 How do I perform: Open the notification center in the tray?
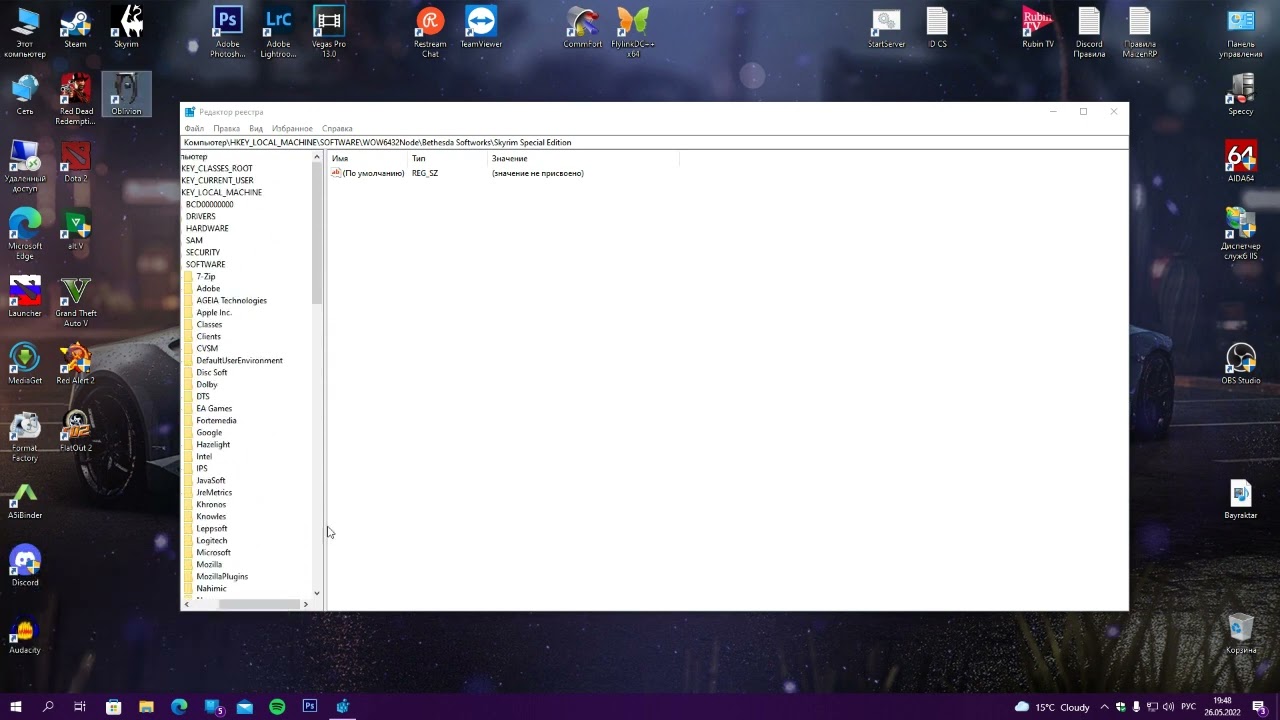[x=1259, y=706]
